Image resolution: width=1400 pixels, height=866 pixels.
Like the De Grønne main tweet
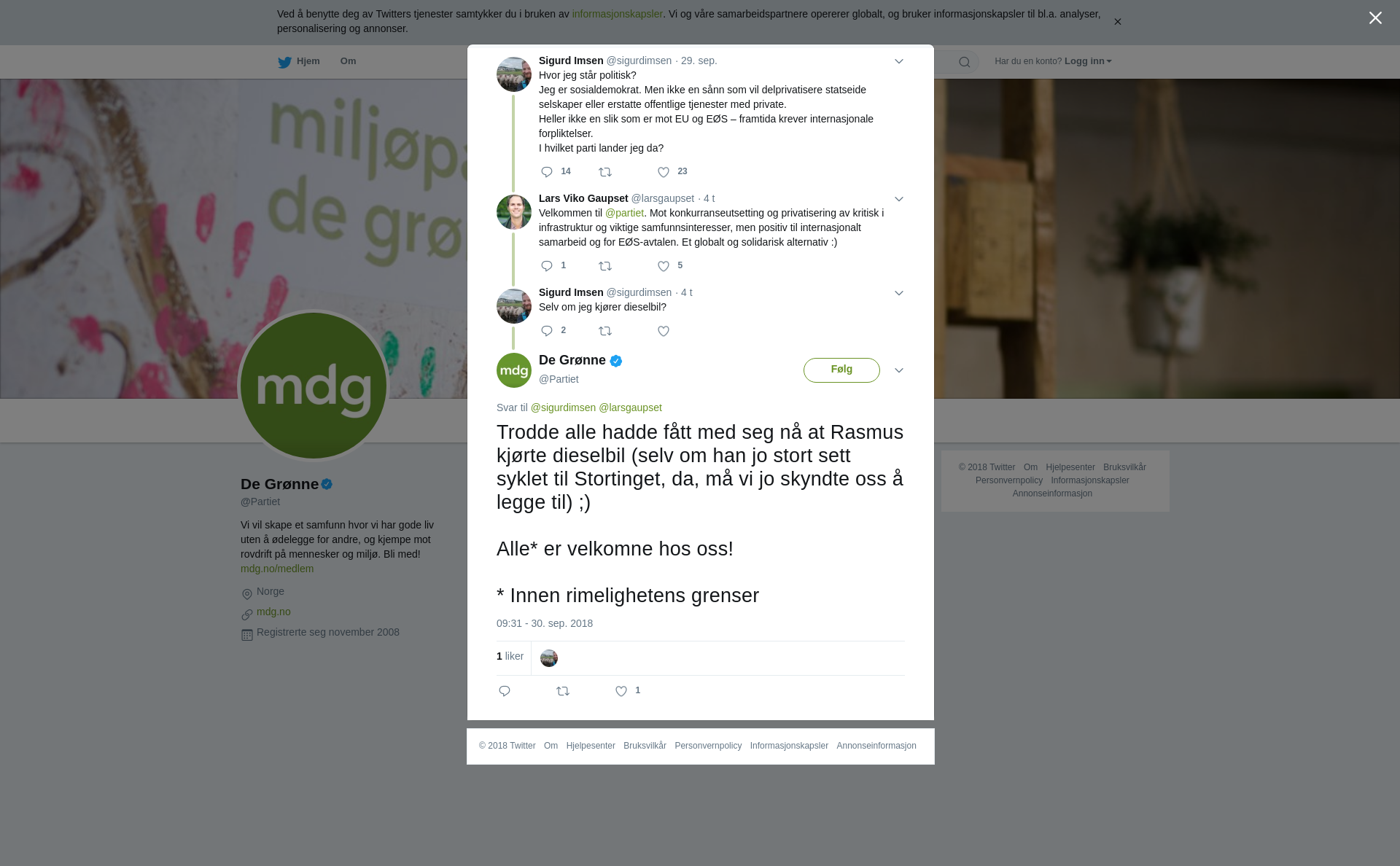click(x=621, y=691)
